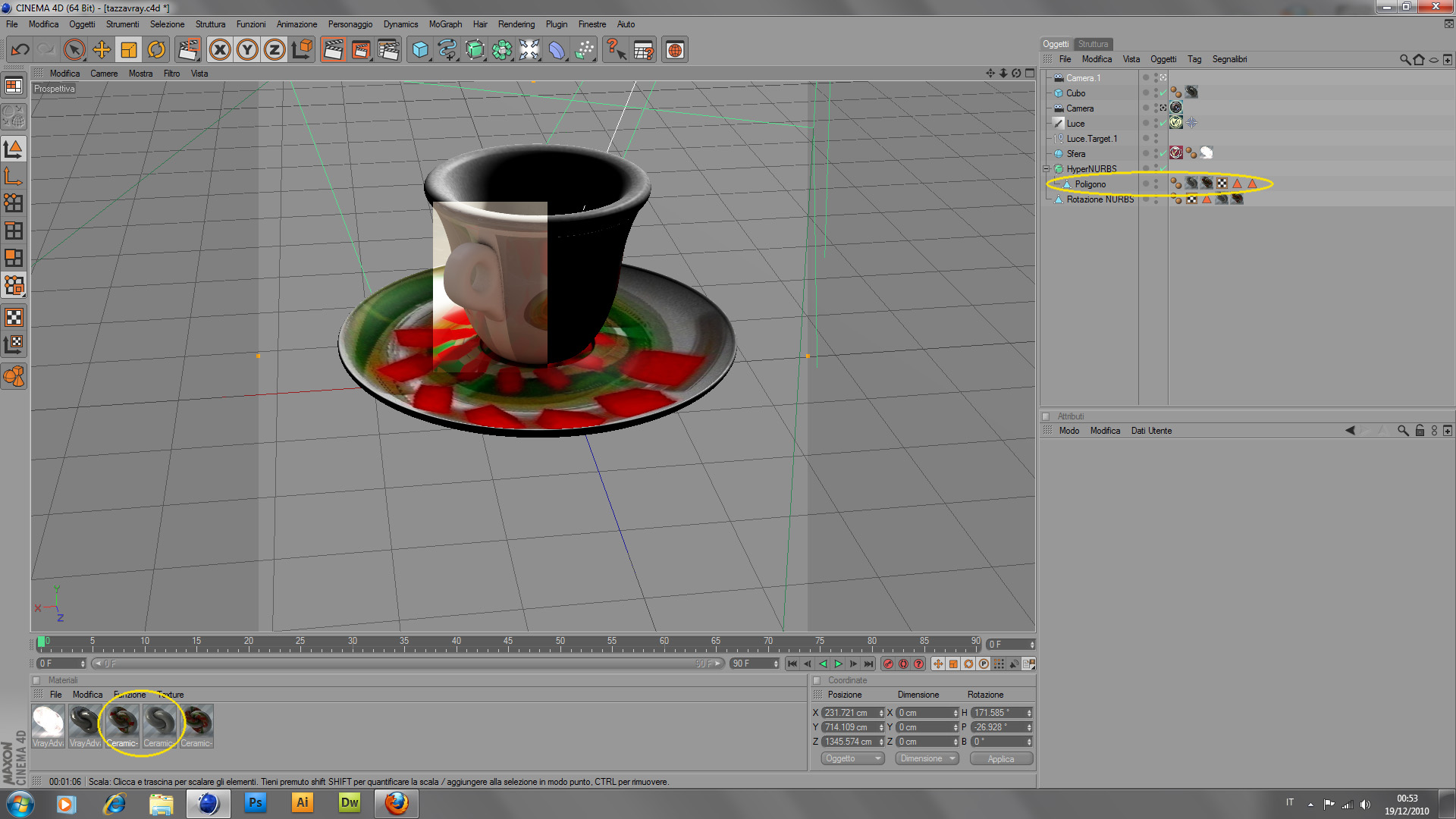Collapse the HyperNURBS tree node
Screen dimensions: 1456x819
pyautogui.click(x=1046, y=168)
